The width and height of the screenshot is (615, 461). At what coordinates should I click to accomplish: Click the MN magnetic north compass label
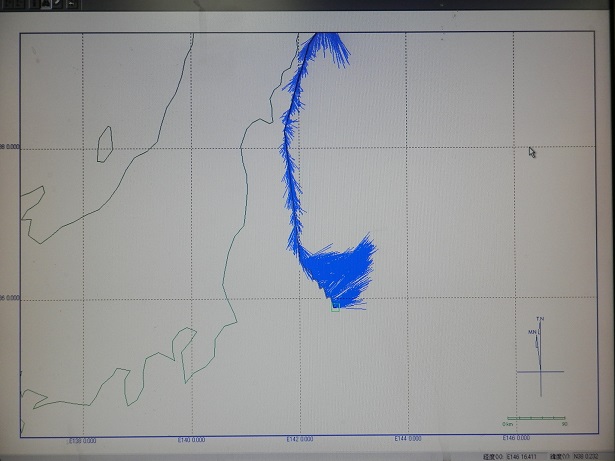tap(532, 332)
